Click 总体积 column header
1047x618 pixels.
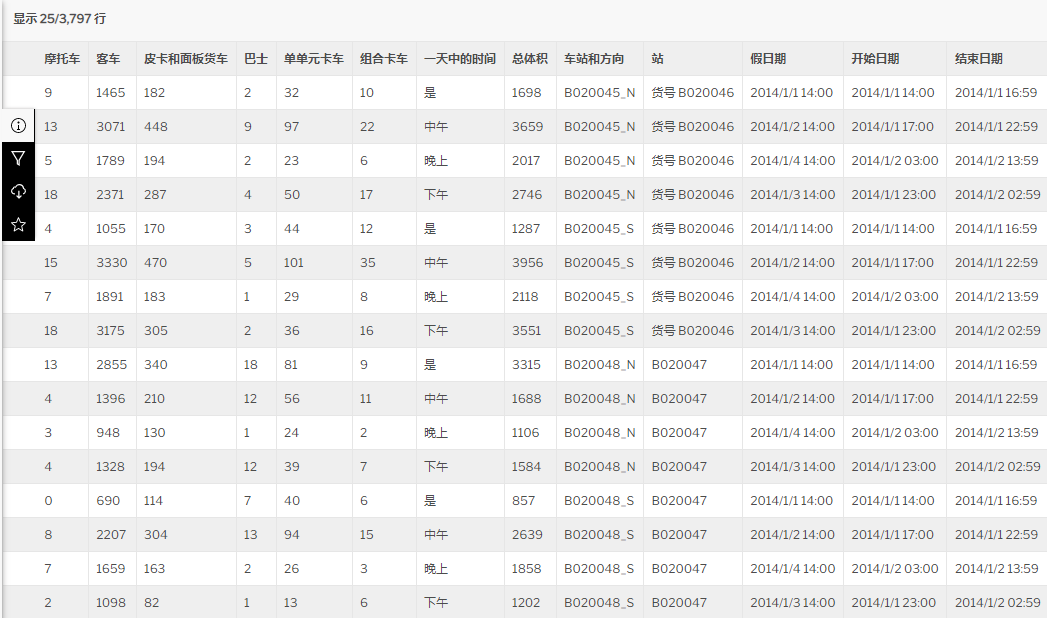pyautogui.click(x=530, y=59)
